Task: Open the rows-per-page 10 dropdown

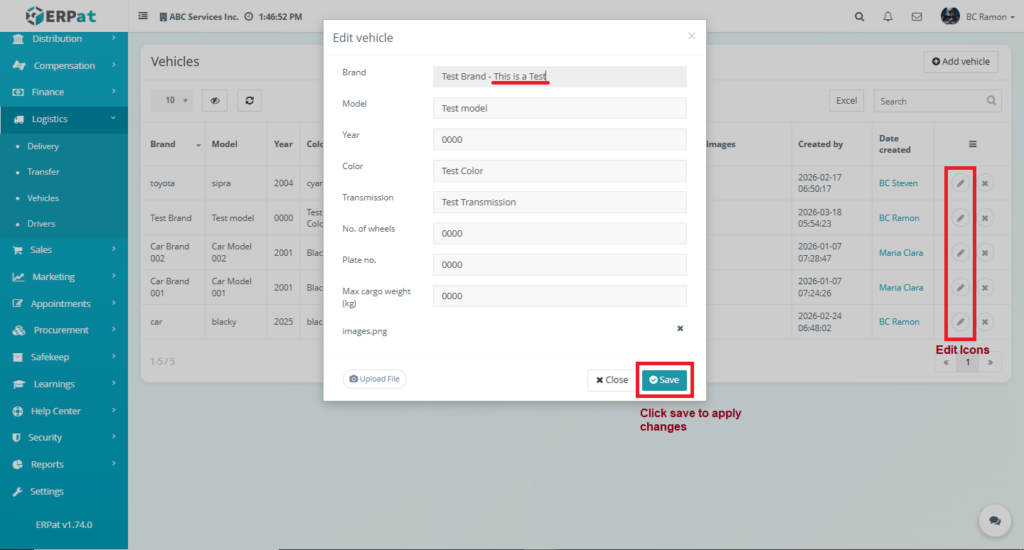Action: tap(172, 100)
